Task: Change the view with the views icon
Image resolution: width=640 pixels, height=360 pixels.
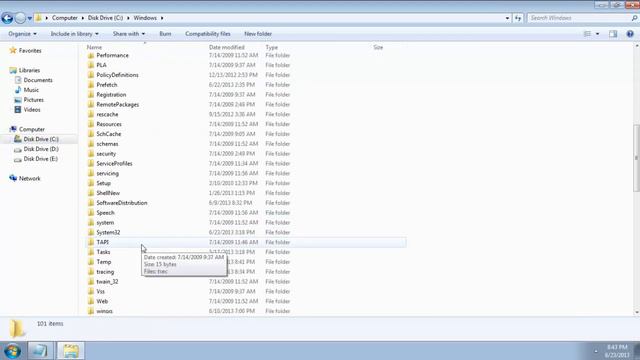Action: click(587, 34)
